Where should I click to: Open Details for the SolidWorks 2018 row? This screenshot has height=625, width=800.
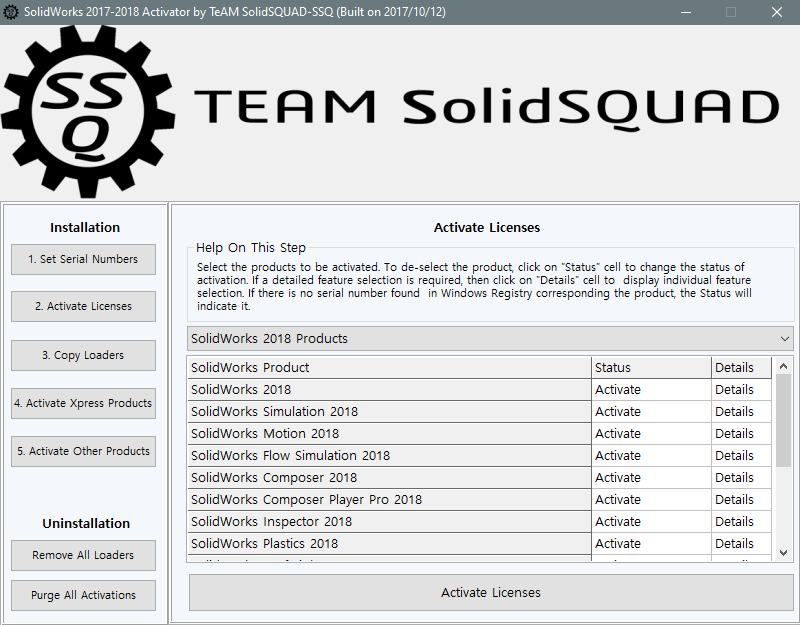point(741,389)
